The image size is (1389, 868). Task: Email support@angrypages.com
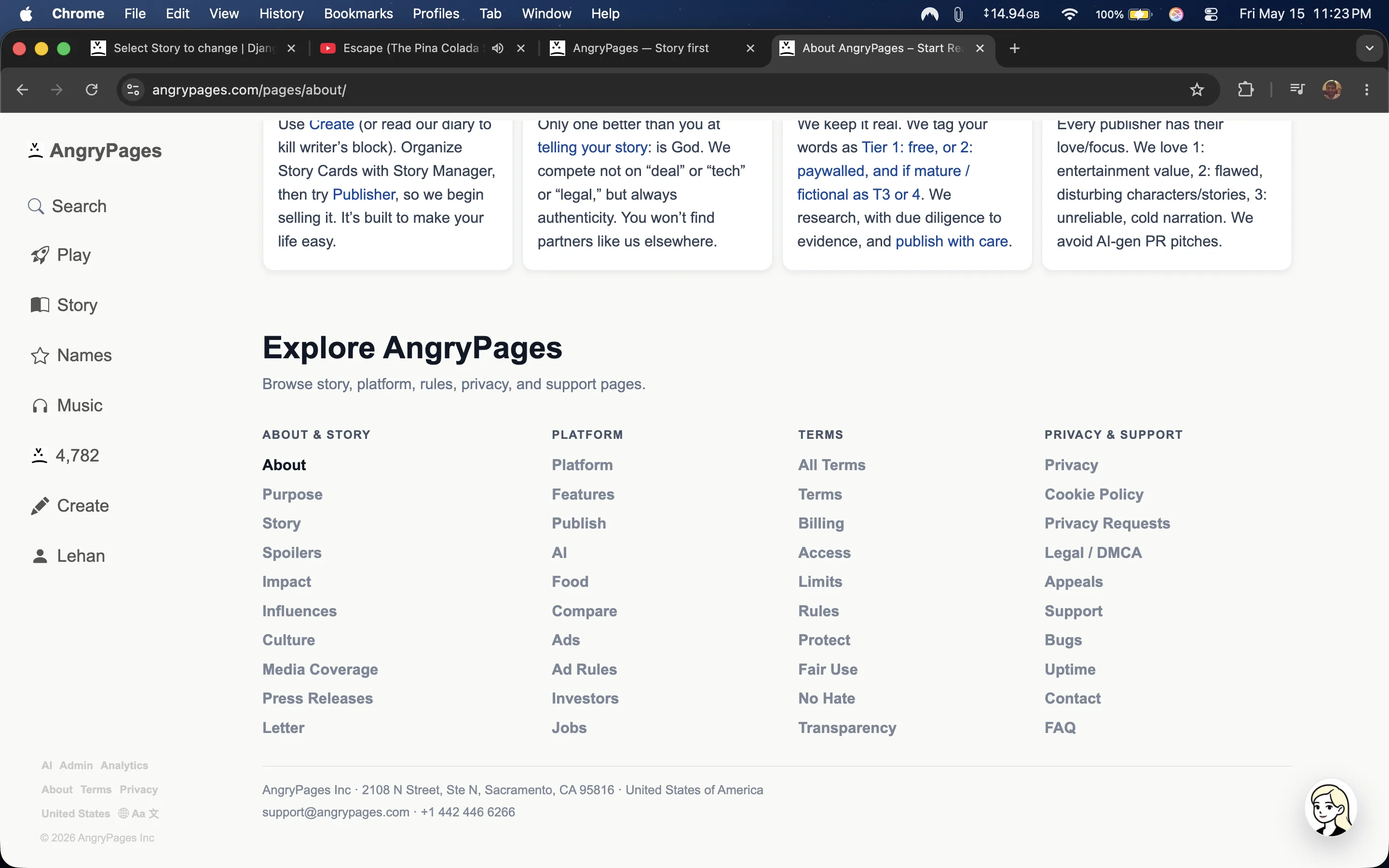[x=336, y=813]
